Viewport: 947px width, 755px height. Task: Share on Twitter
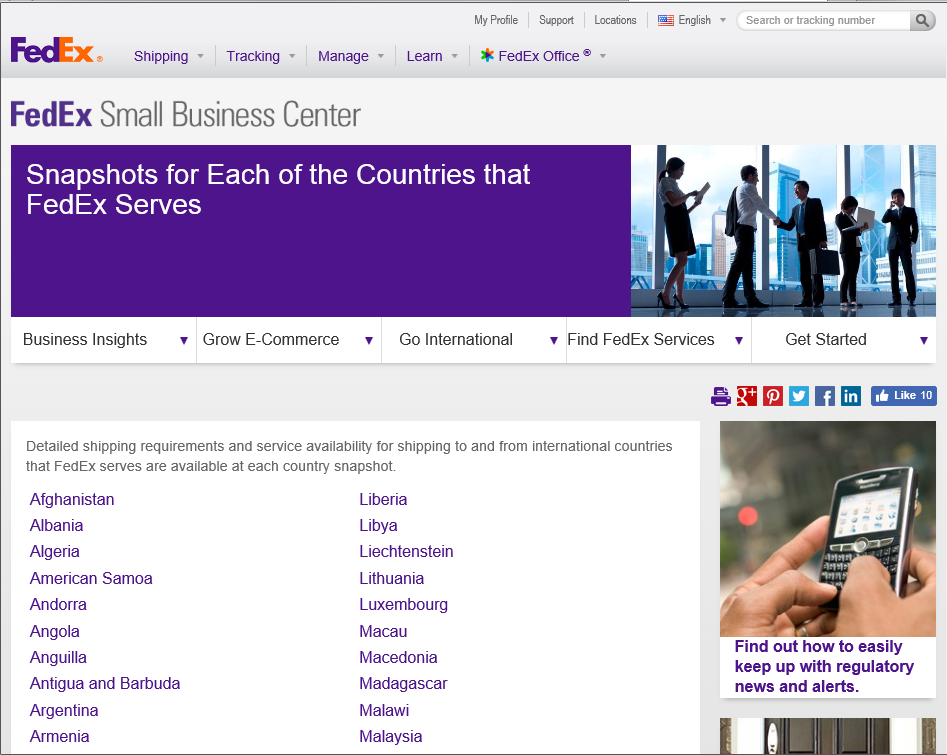tap(798, 396)
